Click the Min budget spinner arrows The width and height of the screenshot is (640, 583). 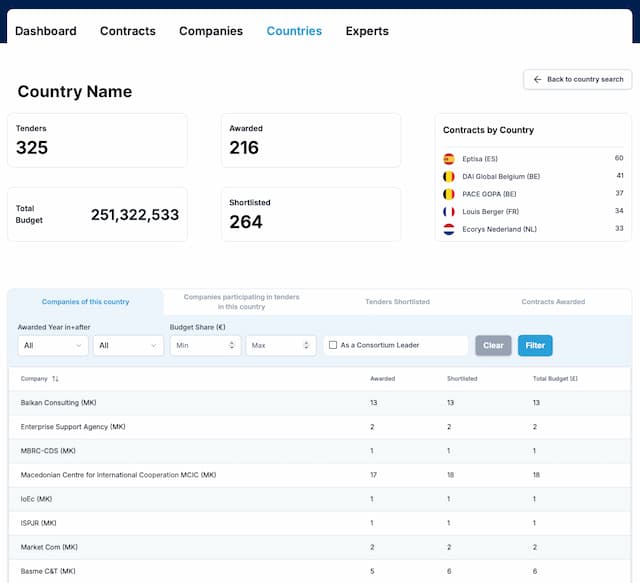(231, 345)
